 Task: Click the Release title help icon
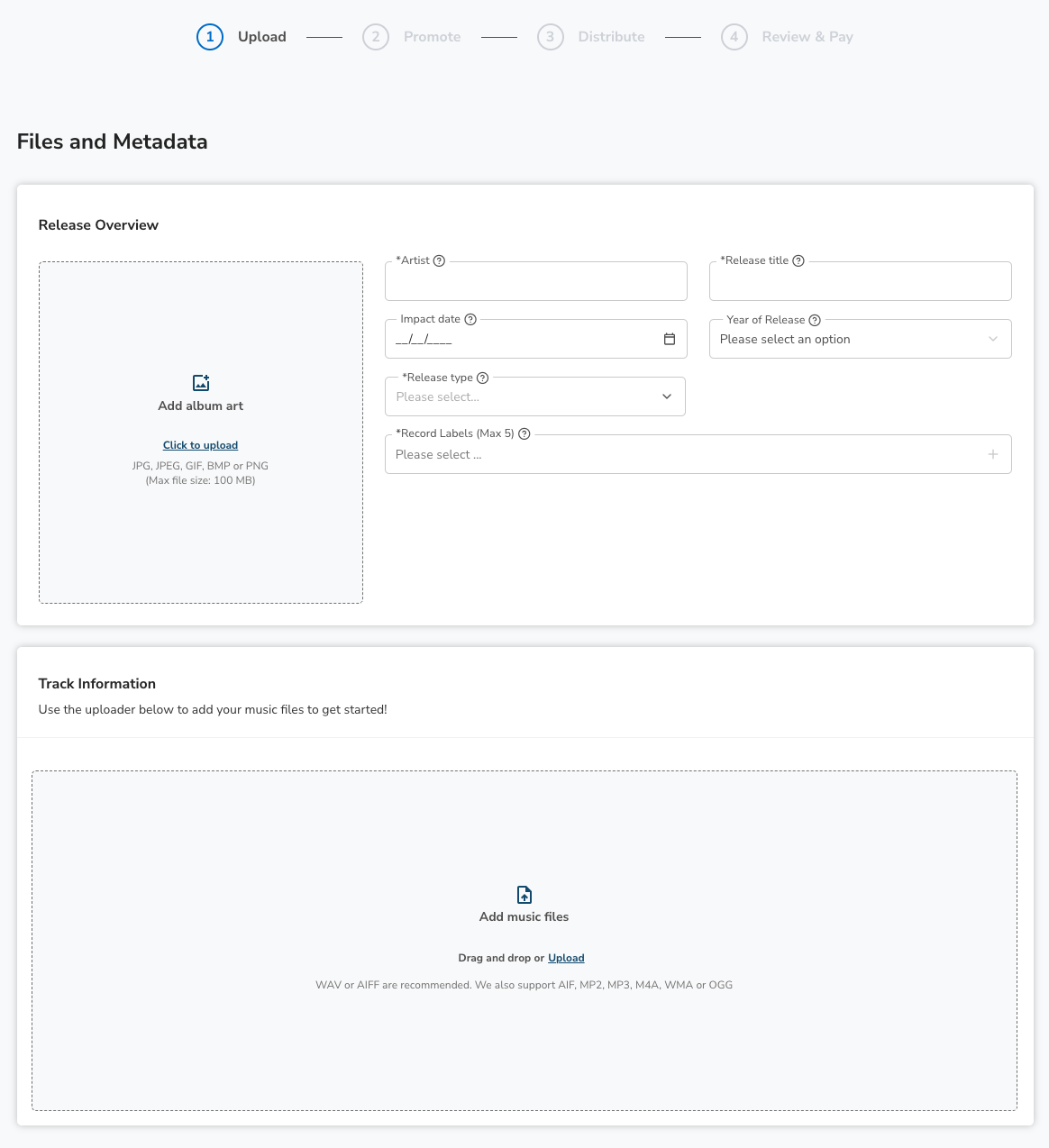[798, 260]
